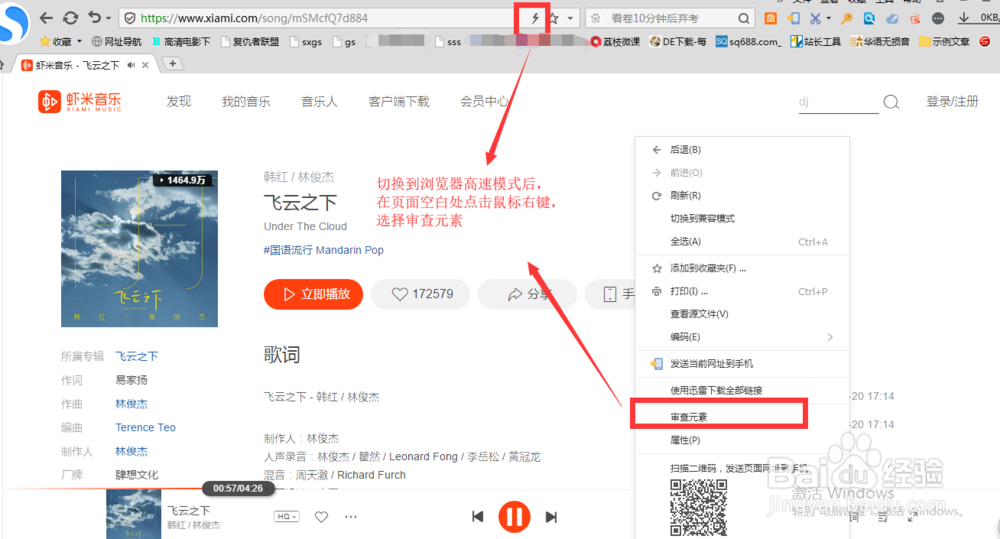Click the 分享 share button
This screenshot has width=1000, height=539.
click(x=528, y=294)
